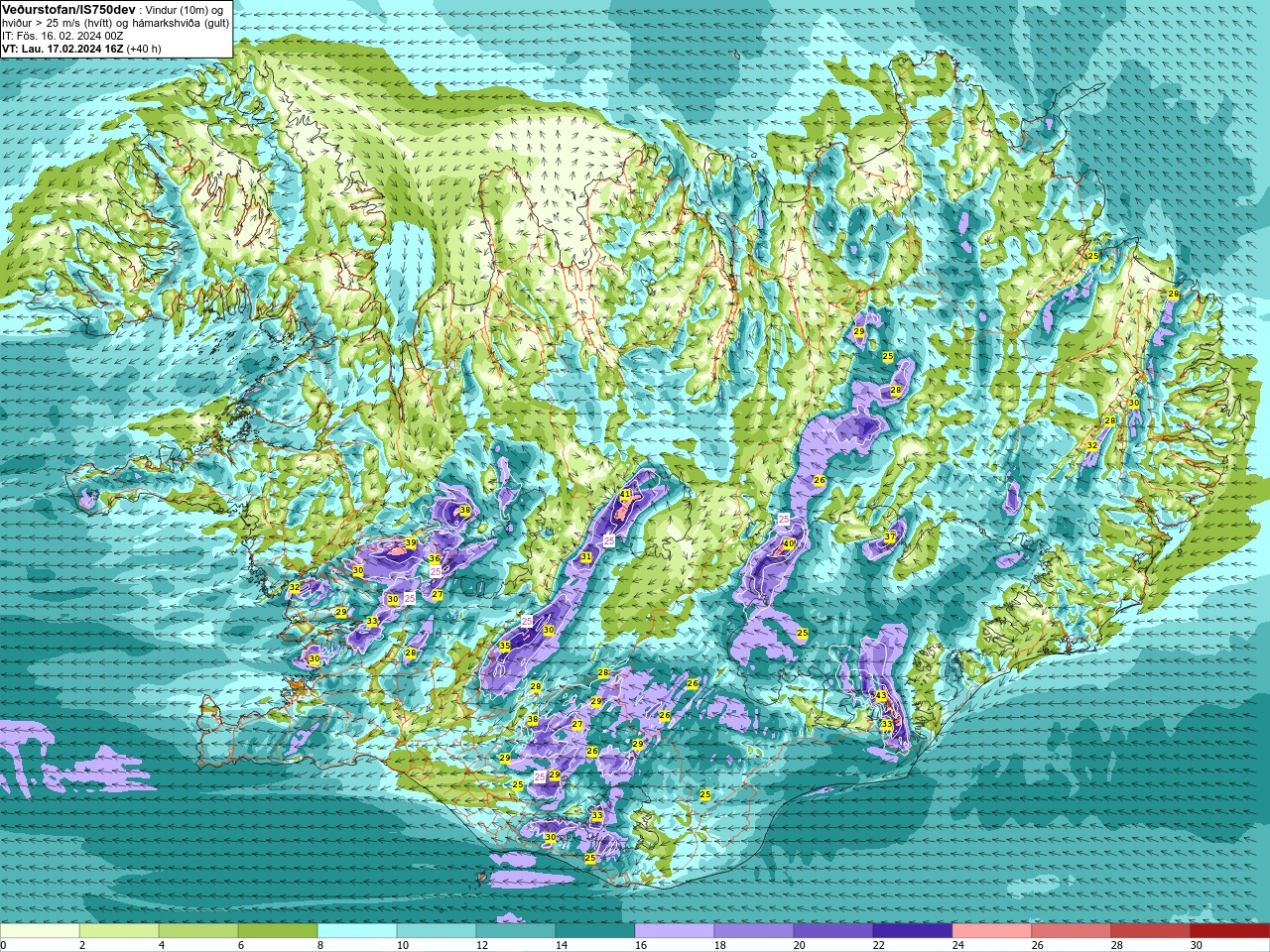The width and height of the screenshot is (1270, 952).
Task: Select the 18–20 m/s purple legend swatch
Action: tap(754, 931)
